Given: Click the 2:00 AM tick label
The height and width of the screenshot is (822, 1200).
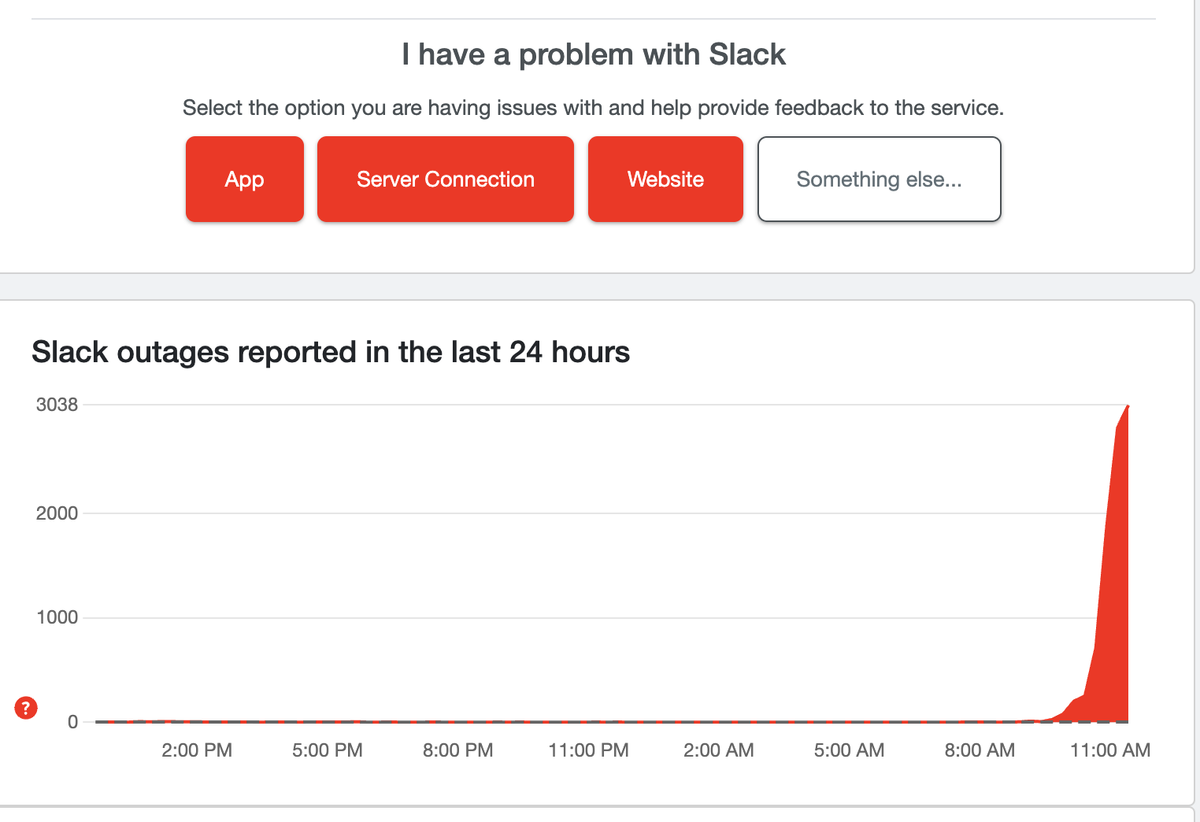Looking at the screenshot, I should pyautogui.click(x=718, y=750).
